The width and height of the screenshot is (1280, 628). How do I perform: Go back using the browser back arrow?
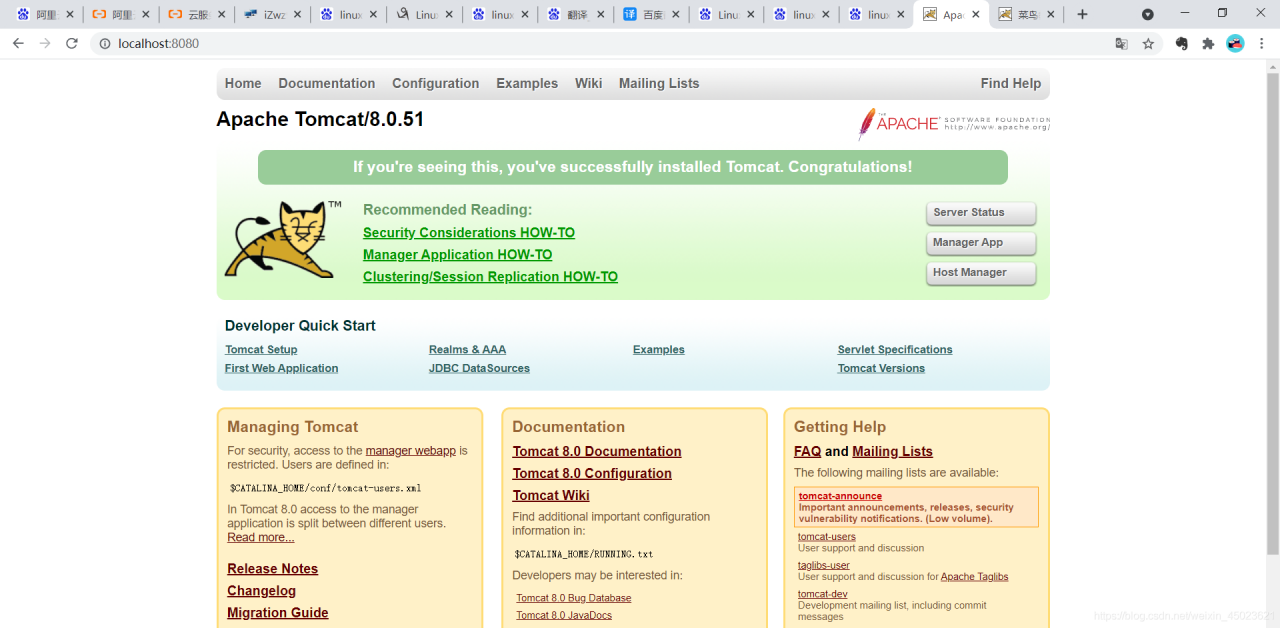(x=18, y=44)
